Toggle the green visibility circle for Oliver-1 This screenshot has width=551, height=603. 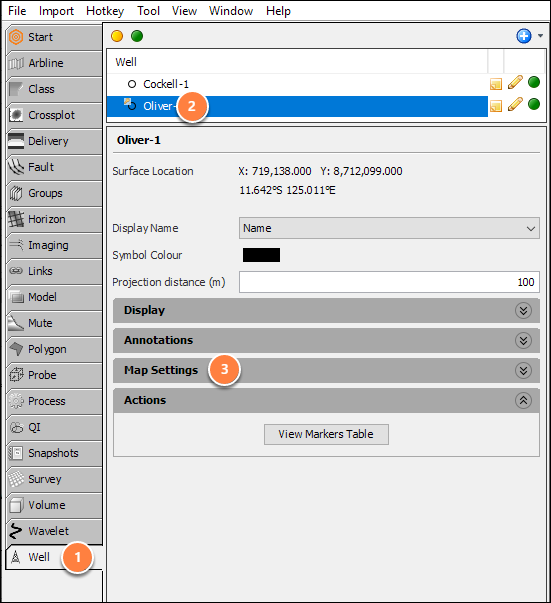pos(534,104)
